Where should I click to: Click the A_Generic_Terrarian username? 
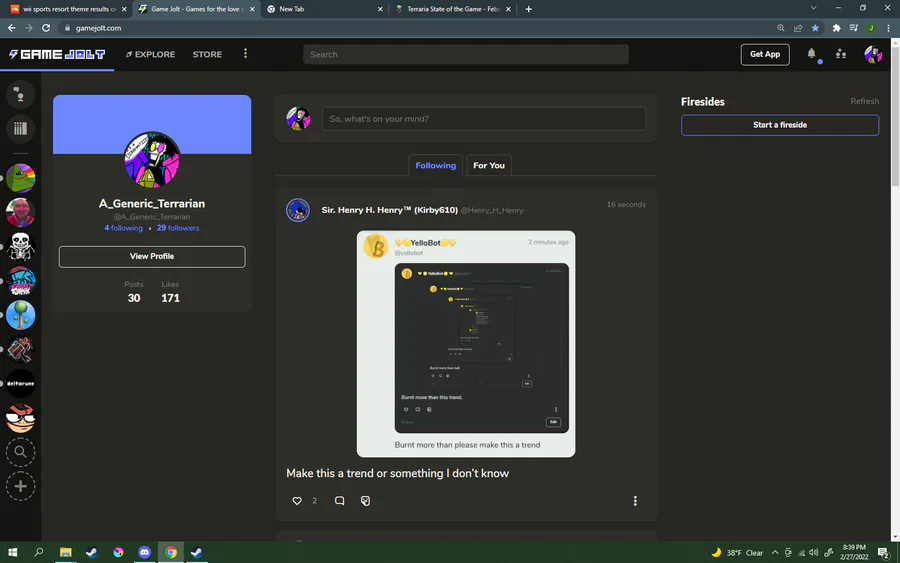152,204
